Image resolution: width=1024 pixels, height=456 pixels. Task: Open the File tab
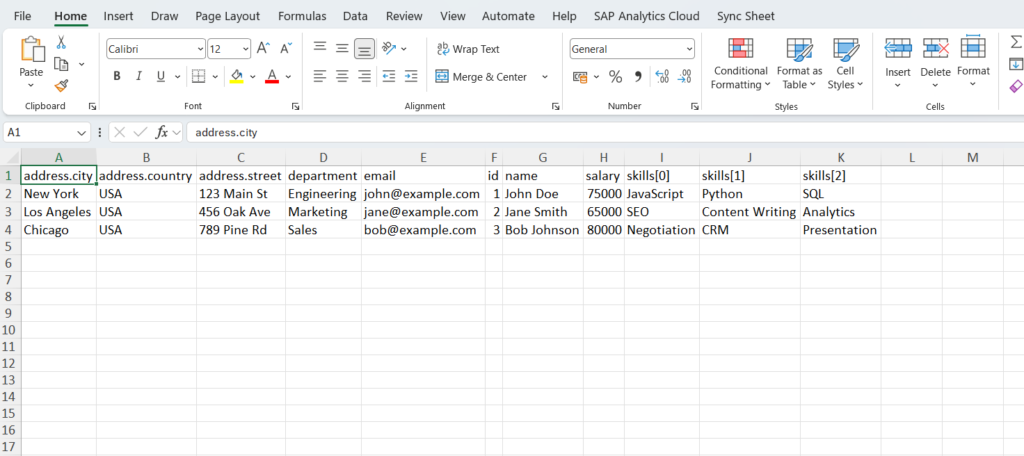point(23,16)
